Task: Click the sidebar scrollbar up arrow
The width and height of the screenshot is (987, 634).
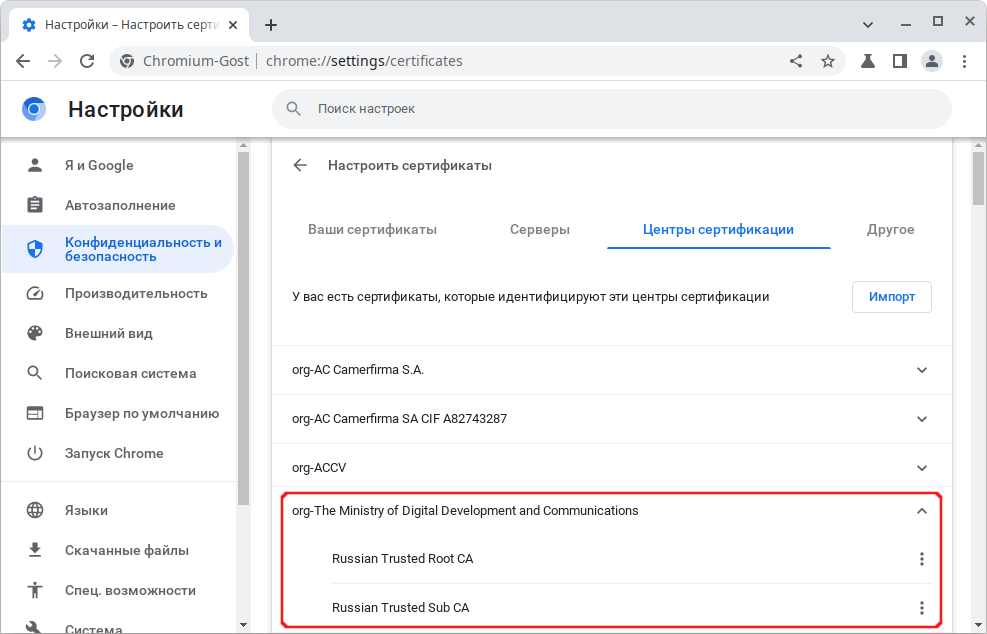Action: pos(244,145)
